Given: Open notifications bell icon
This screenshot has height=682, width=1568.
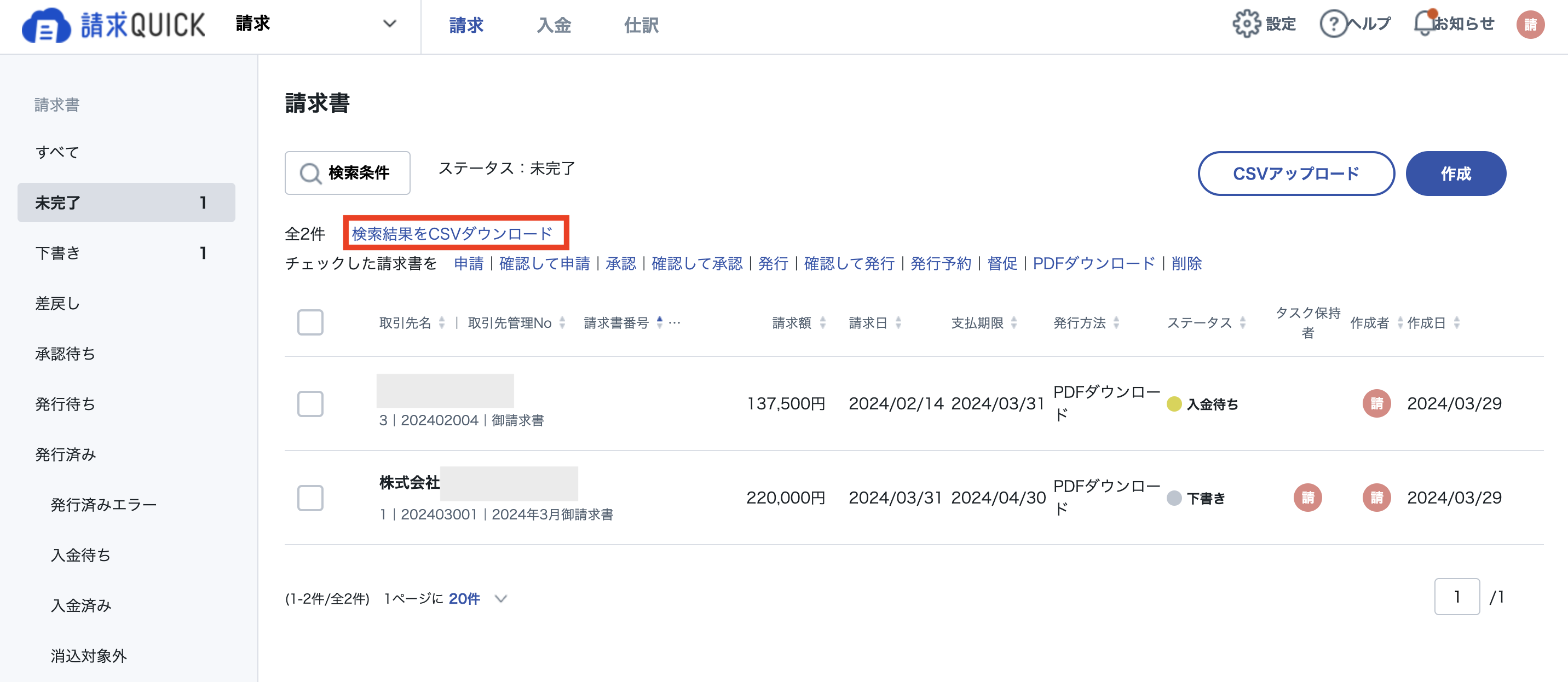Looking at the screenshot, I should tap(1425, 22).
